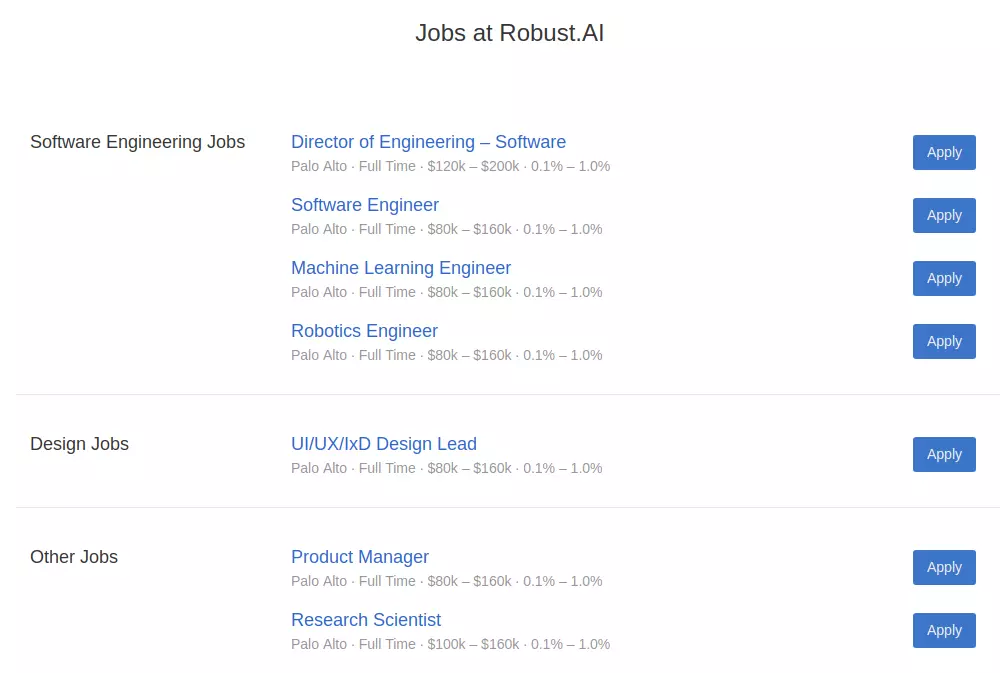Open the Machine Learning Engineer job link

pyautogui.click(x=400, y=268)
